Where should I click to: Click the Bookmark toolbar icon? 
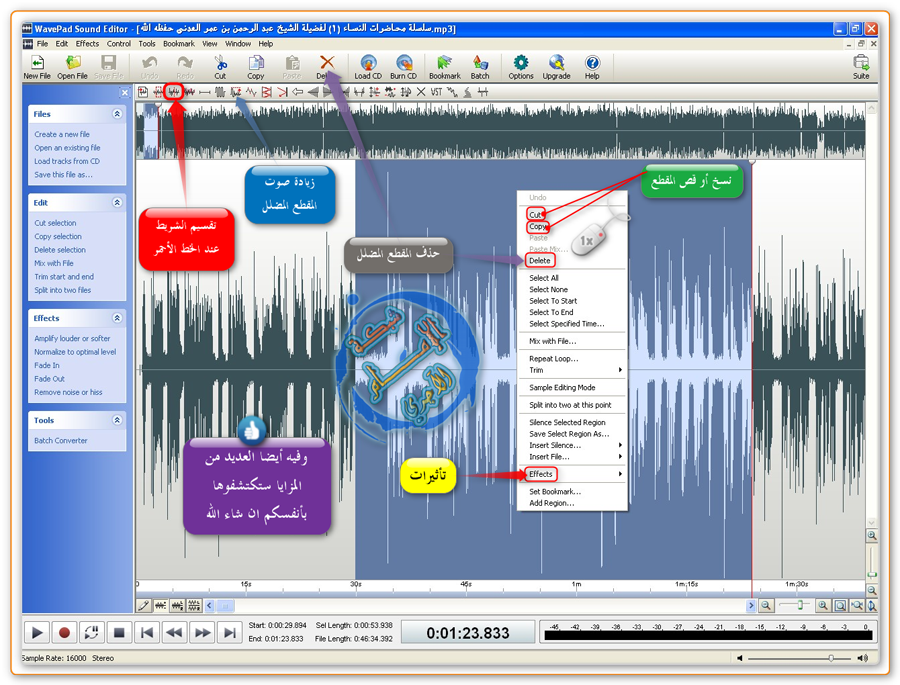444,67
